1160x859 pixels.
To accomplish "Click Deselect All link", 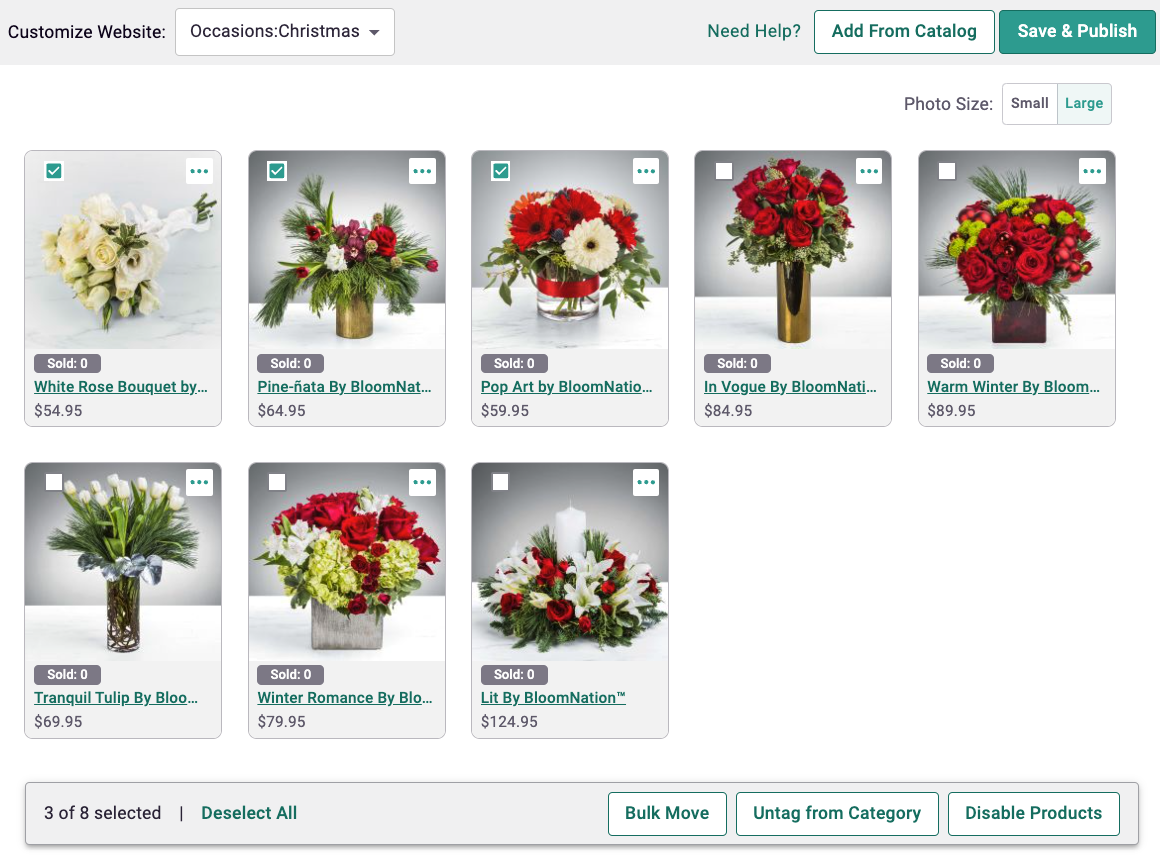I will [x=249, y=813].
